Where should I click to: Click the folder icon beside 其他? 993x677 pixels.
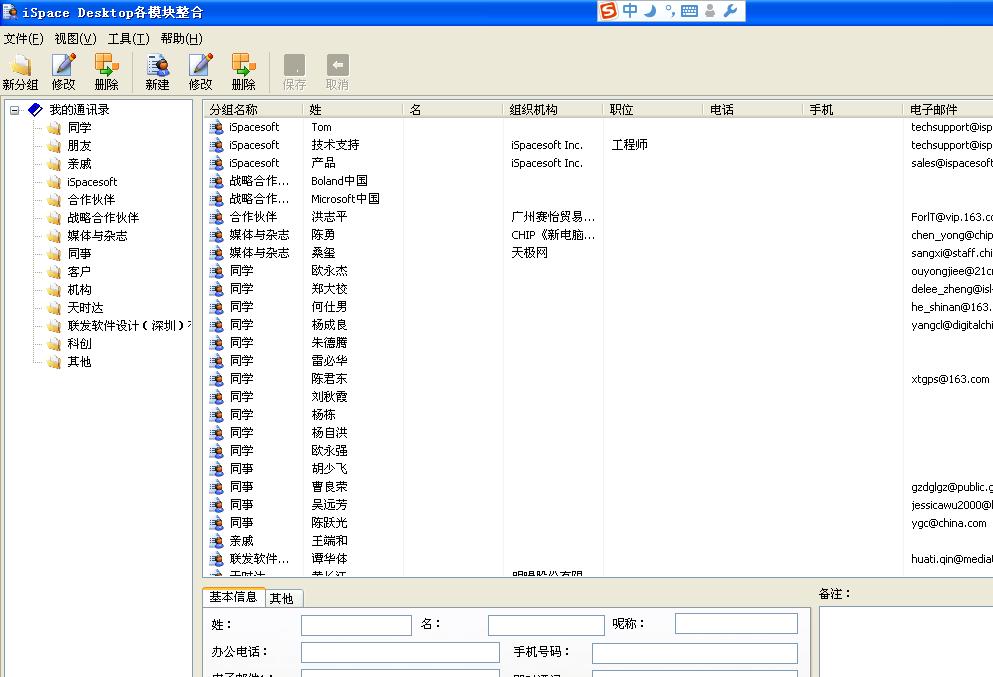coord(54,362)
